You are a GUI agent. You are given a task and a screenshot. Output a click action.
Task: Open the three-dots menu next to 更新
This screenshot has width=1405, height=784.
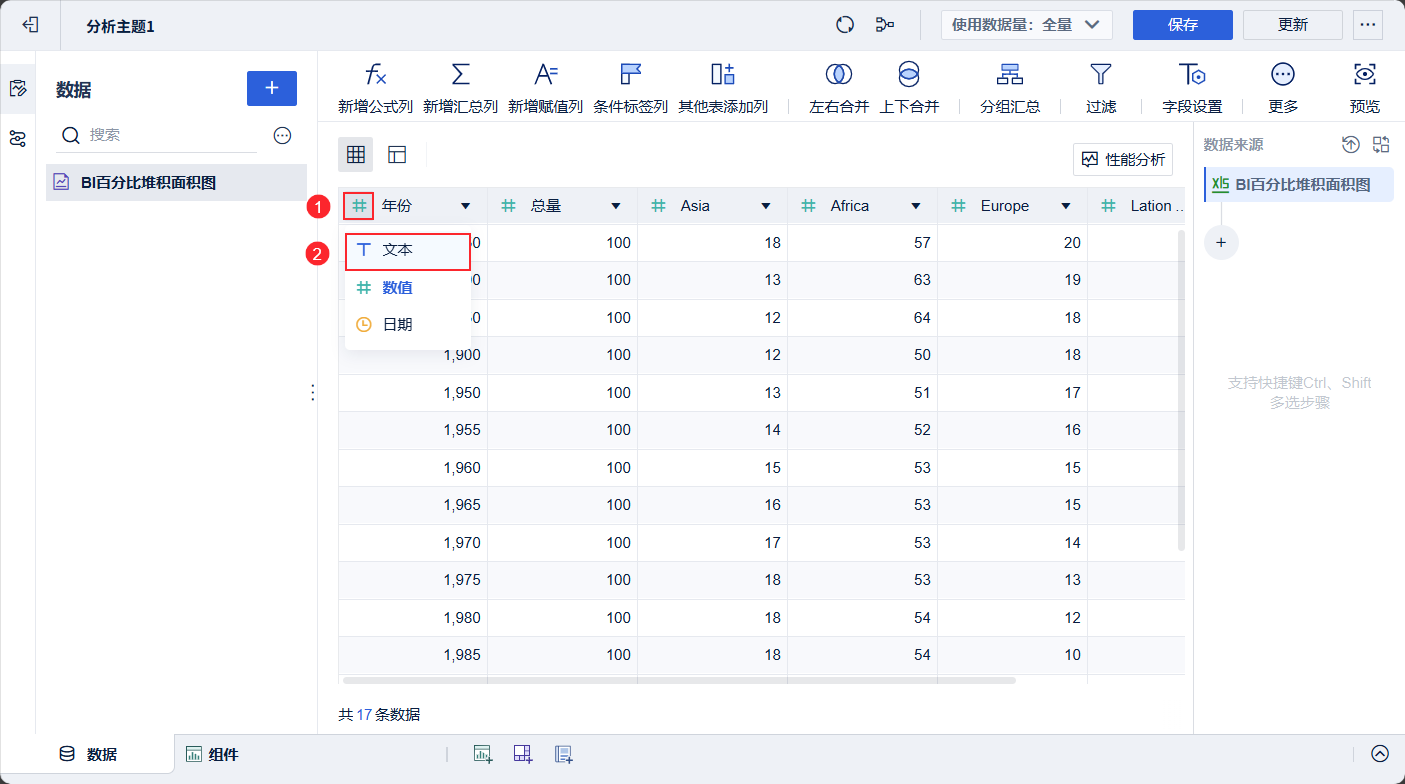pos(1367,25)
